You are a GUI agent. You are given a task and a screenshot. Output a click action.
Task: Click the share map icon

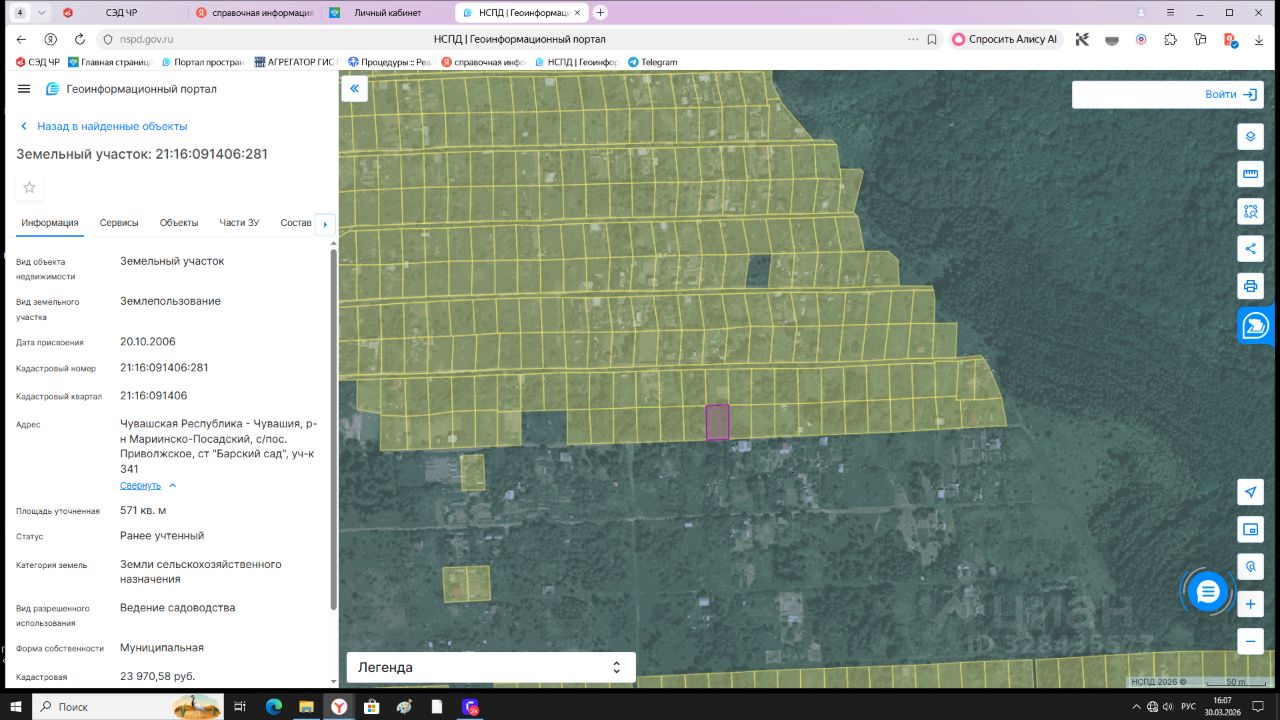(x=1249, y=249)
